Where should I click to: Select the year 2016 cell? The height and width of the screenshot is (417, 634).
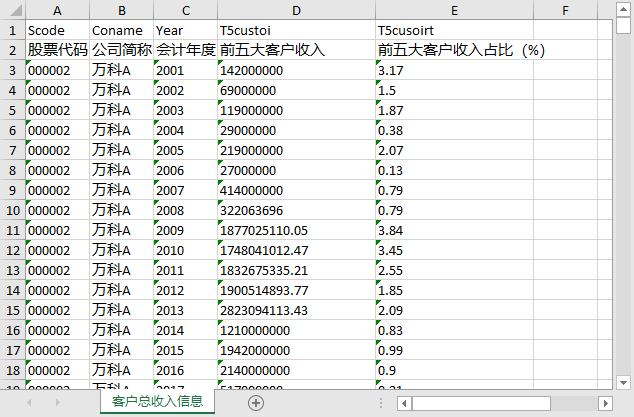coord(186,370)
